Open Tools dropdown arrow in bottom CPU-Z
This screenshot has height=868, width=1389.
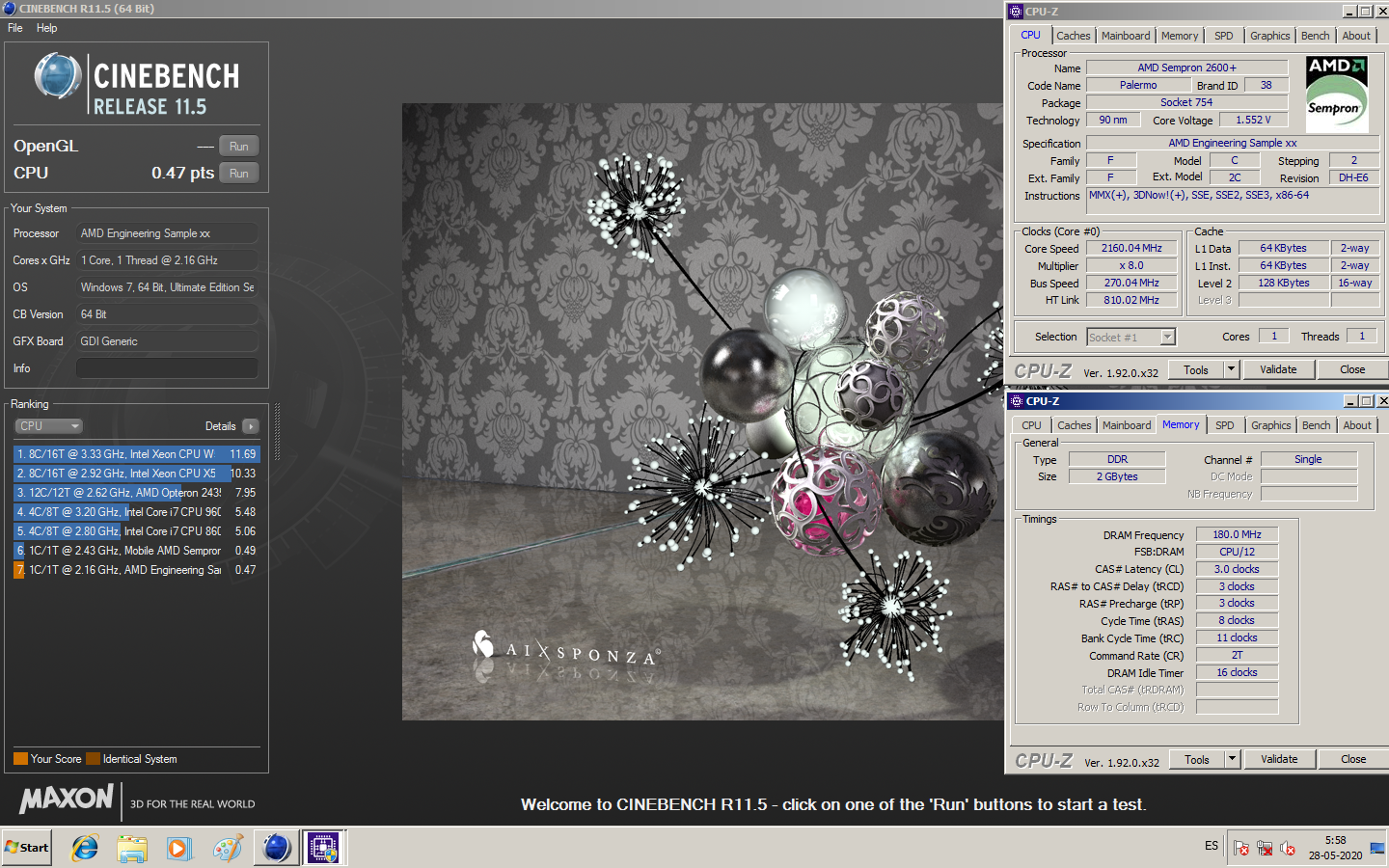click(x=1232, y=759)
